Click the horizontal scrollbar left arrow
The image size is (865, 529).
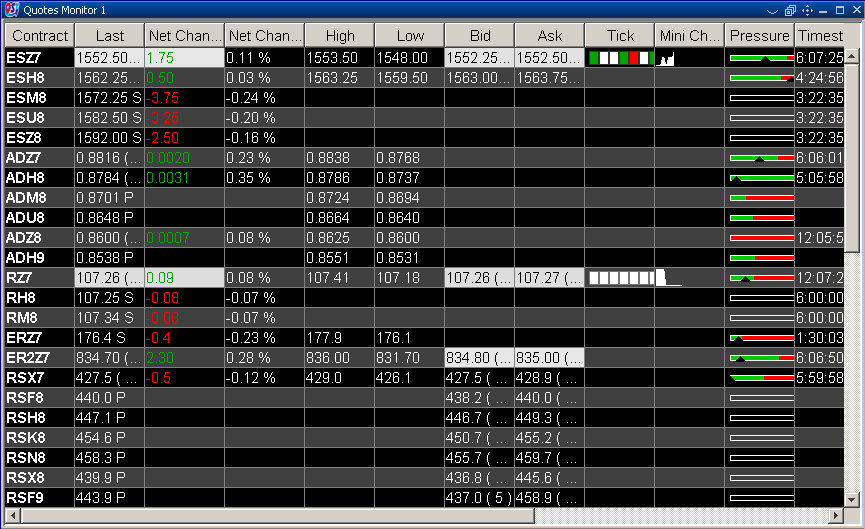[x=12, y=516]
